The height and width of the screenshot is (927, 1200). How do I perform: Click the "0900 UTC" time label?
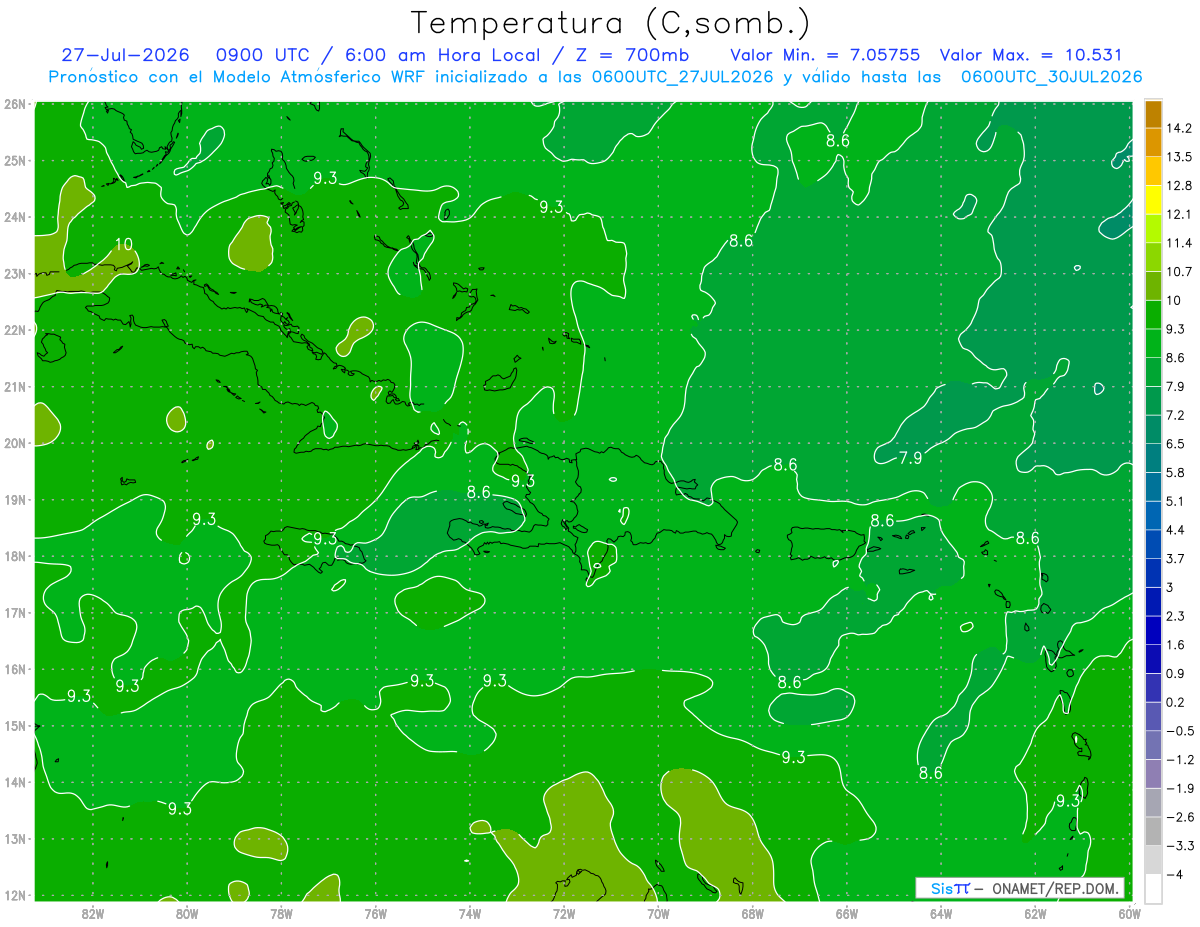(x=262, y=55)
